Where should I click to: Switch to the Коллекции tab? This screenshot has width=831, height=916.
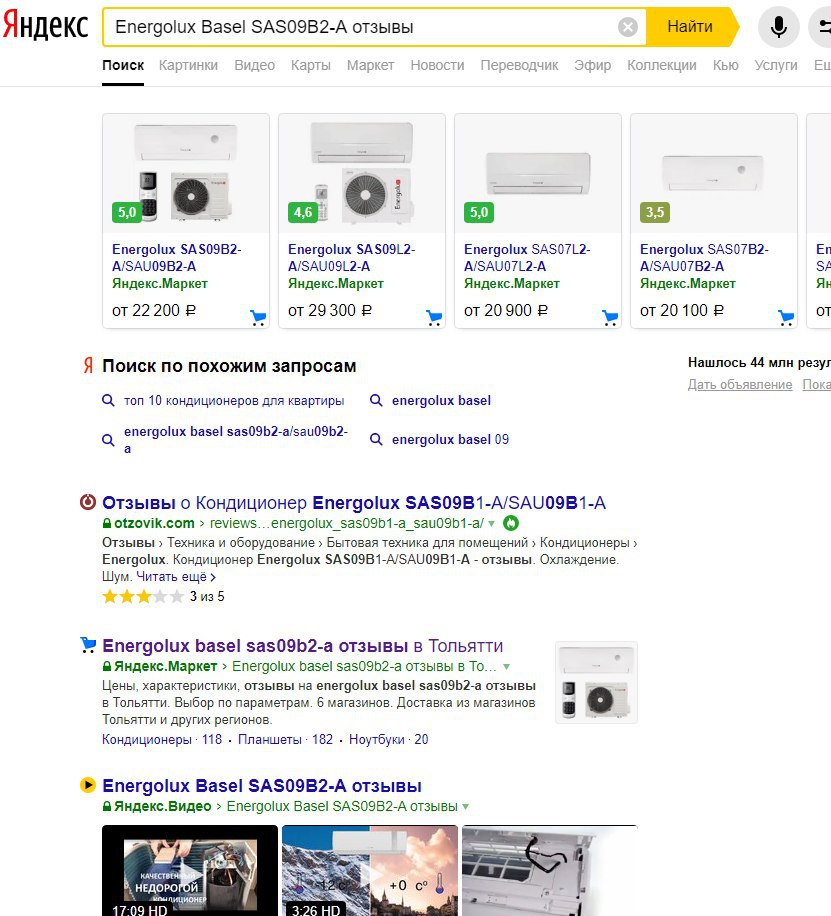pyautogui.click(x=662, y=65)
